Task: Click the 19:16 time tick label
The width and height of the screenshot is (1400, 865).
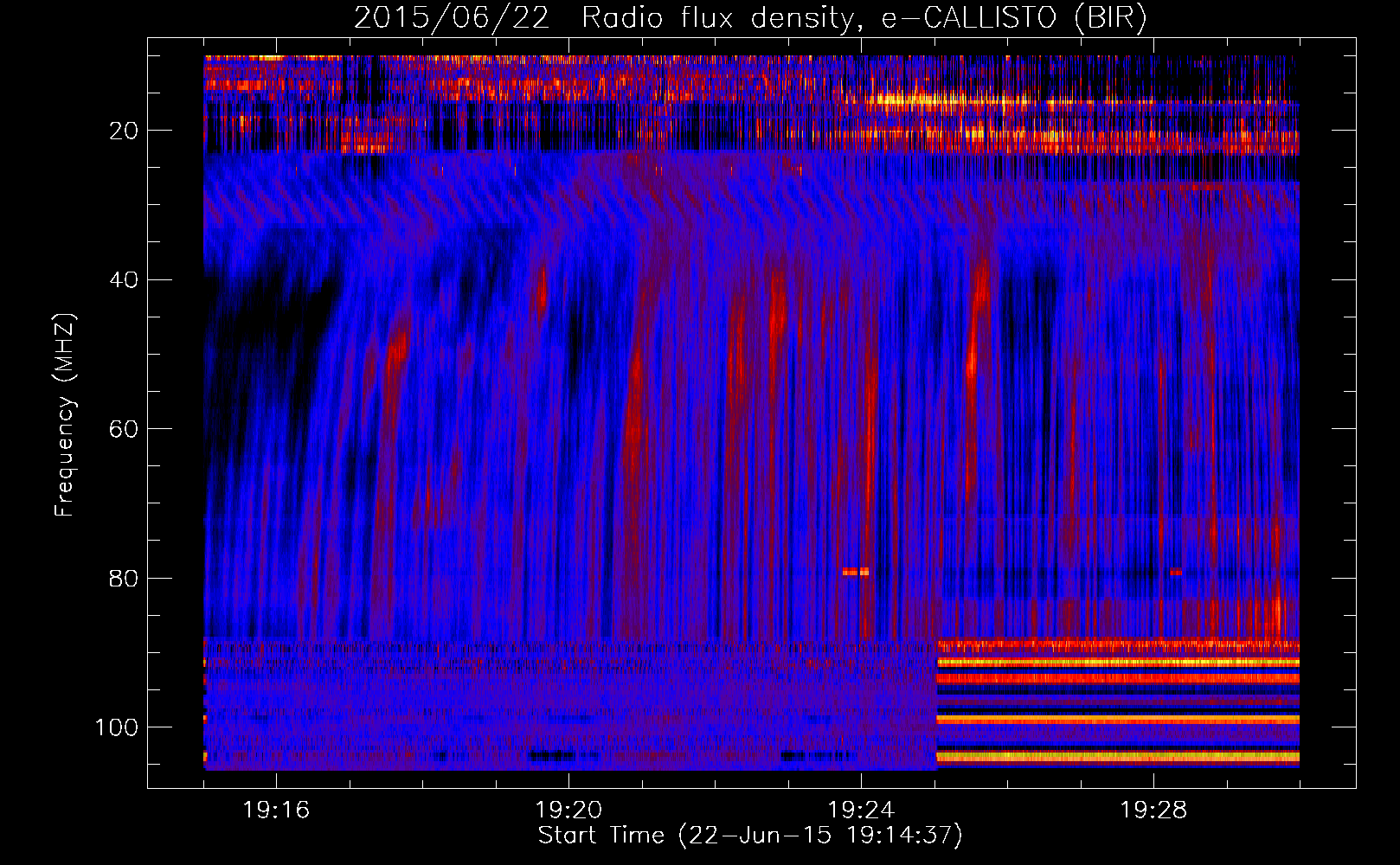Action: coord(276,811)
